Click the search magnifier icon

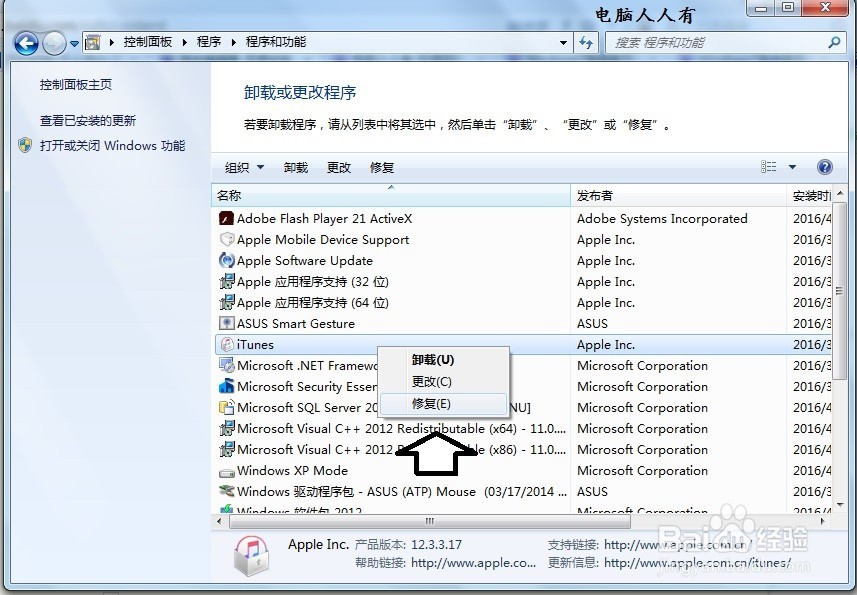click(834, 42)
